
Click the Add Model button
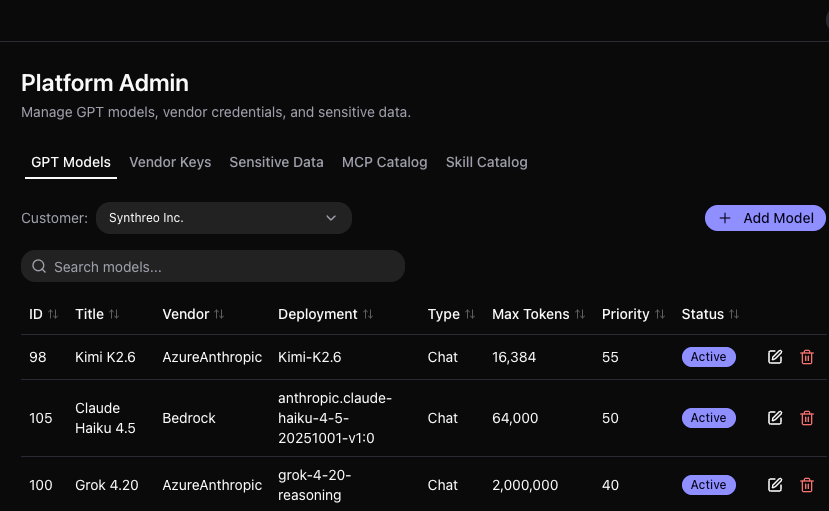point(765,218)
